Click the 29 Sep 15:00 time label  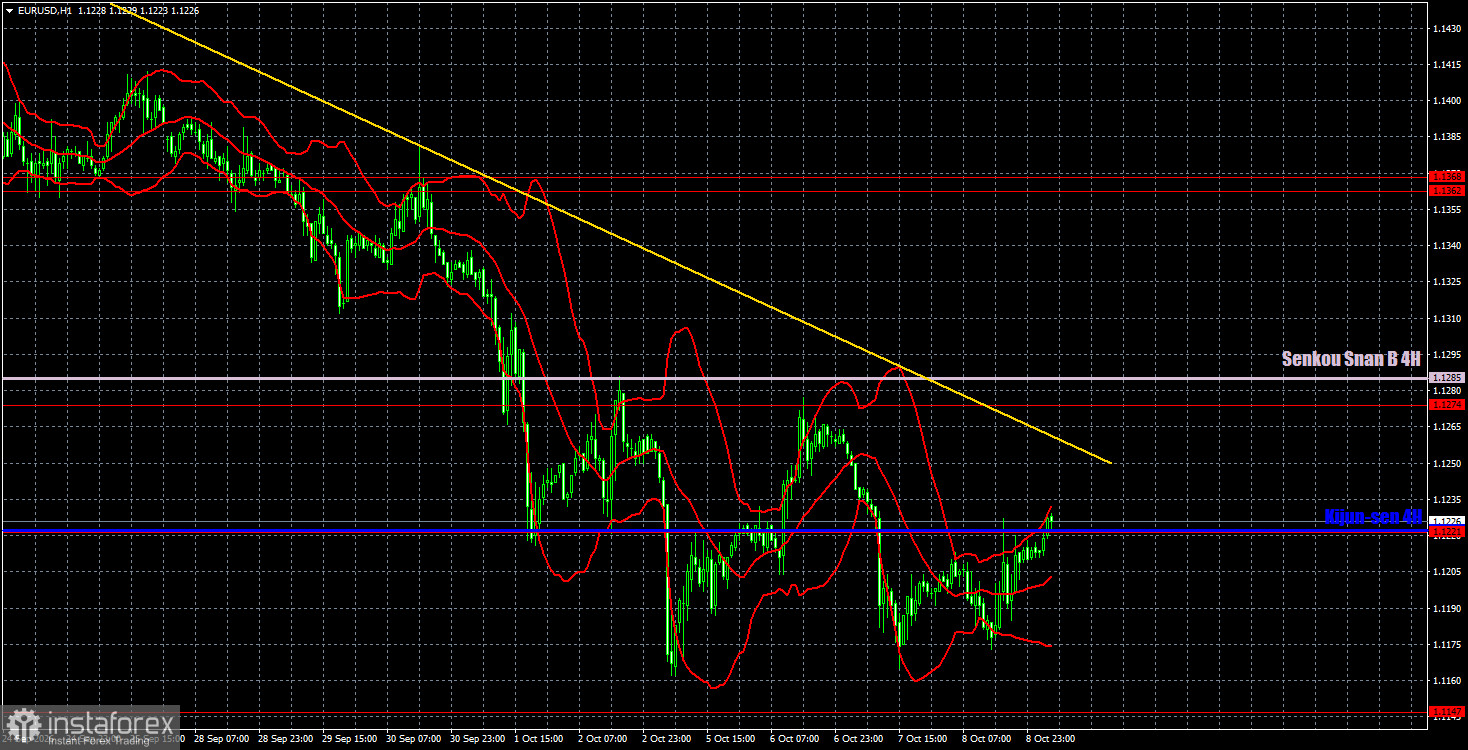click(x=348, y=739)
